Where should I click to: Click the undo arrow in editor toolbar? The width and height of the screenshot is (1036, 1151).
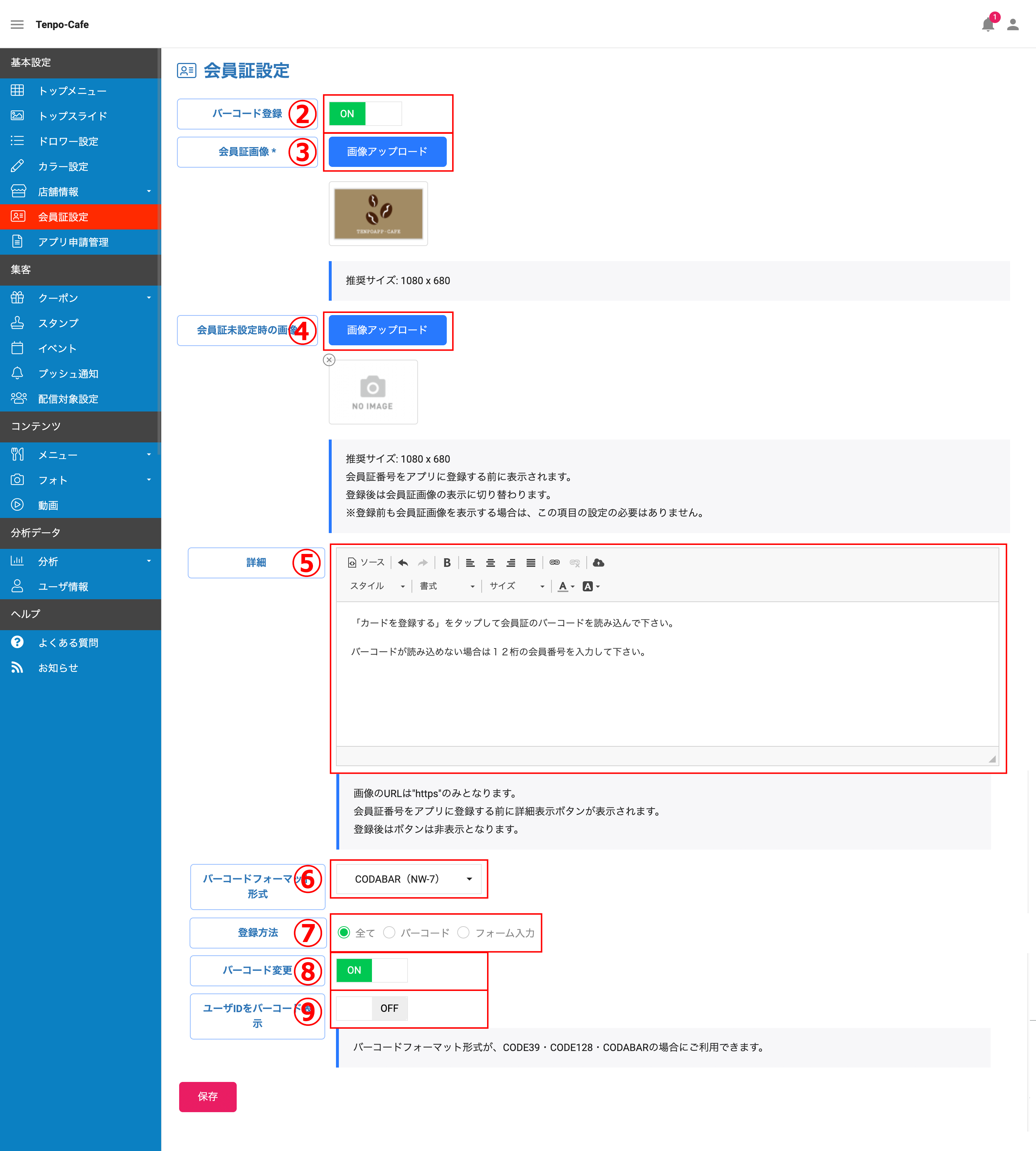403,563
